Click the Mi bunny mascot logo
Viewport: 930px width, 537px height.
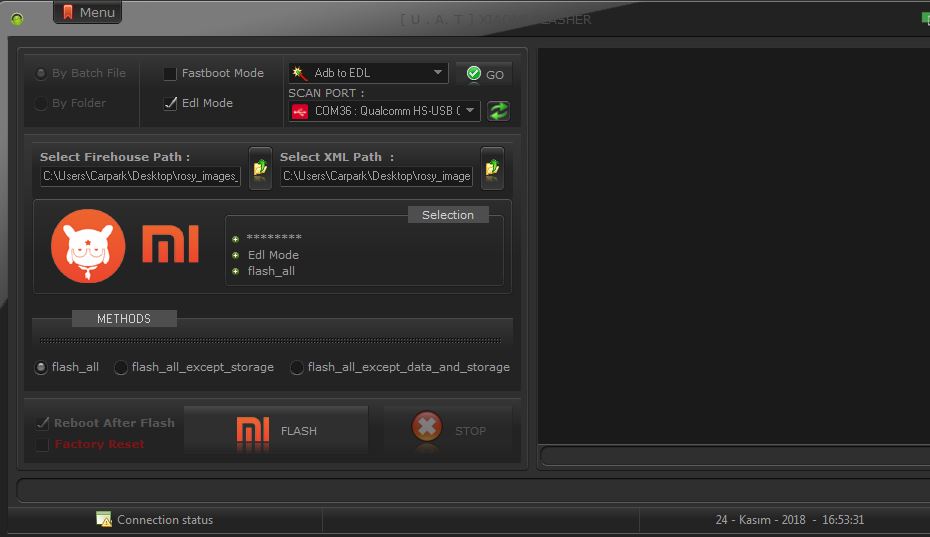[88, 246]
